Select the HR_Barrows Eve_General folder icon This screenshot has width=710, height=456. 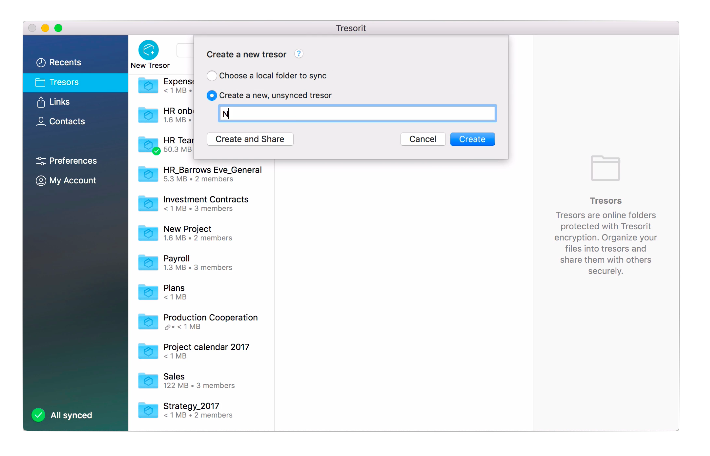(x=148, y=174)
